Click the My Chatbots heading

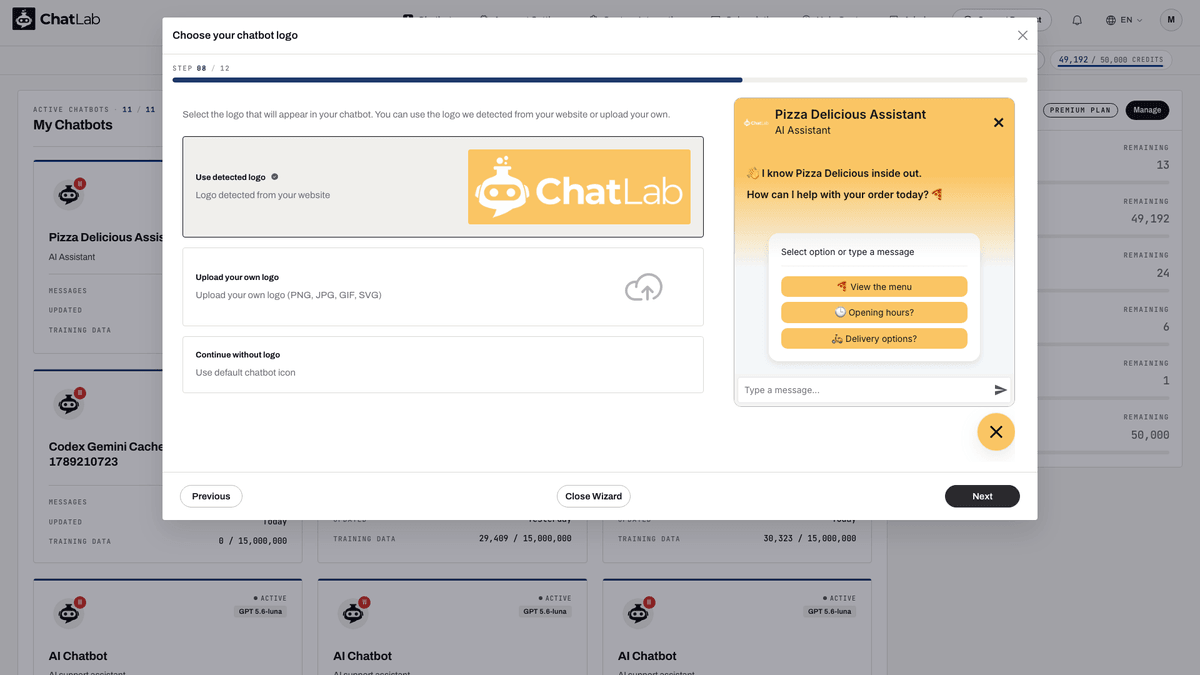pyautogui.click(x=73, y=125)
